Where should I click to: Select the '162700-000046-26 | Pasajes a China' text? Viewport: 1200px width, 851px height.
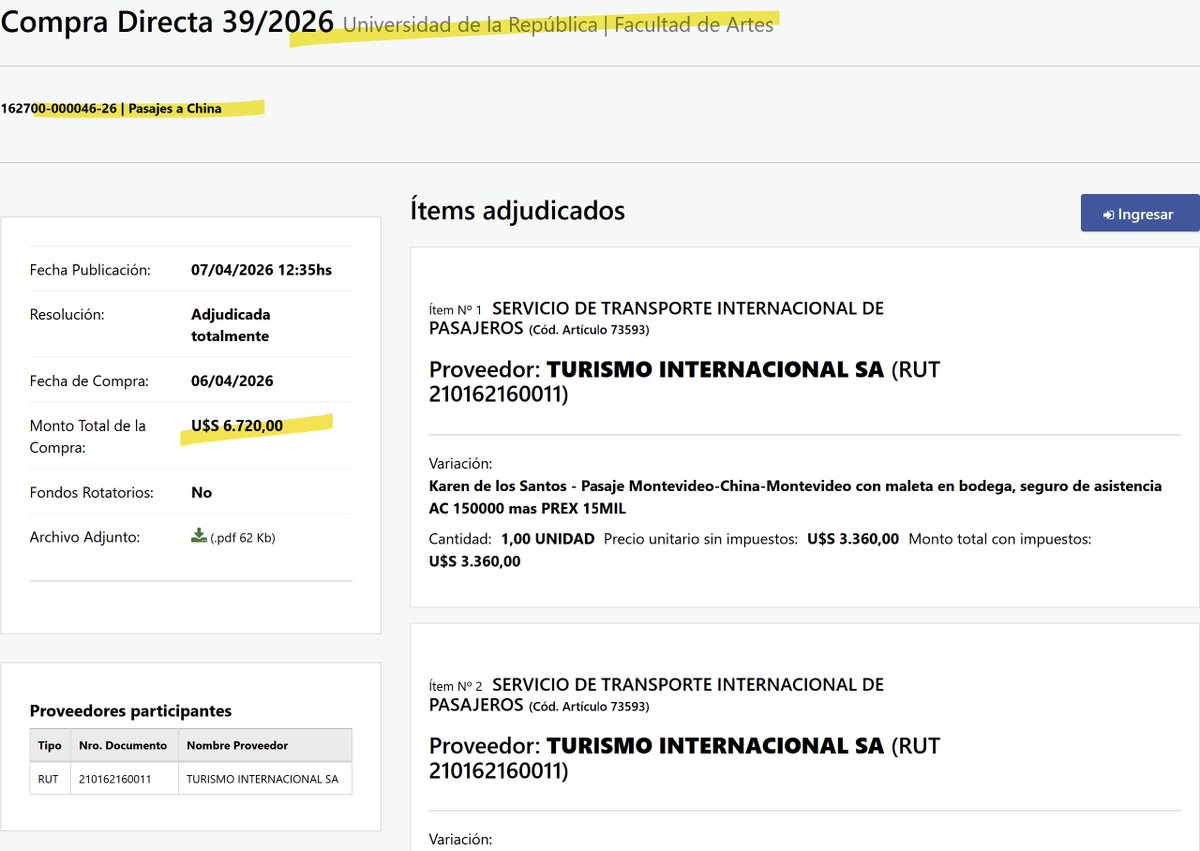[x=111, y=108]
